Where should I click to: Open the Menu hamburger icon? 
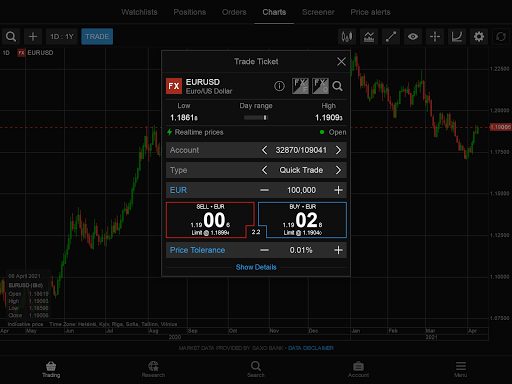coord(461,369)
